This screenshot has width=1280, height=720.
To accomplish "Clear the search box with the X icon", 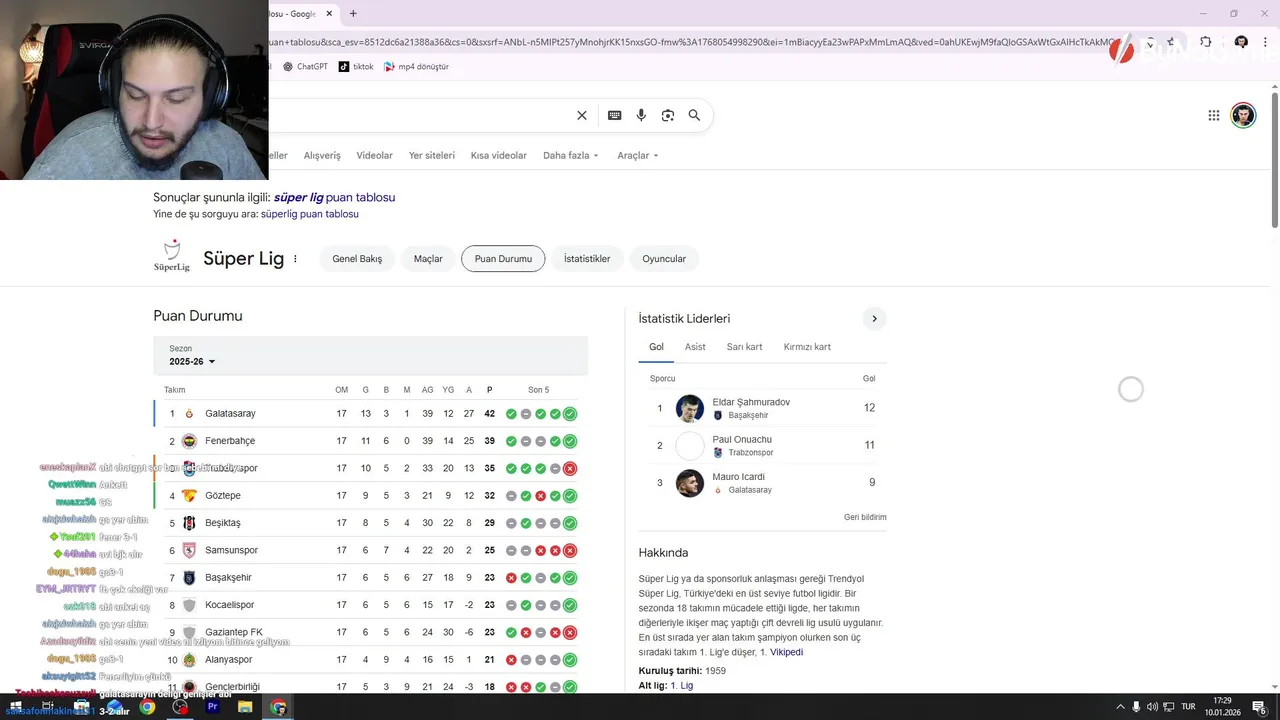I will (582, 115).
